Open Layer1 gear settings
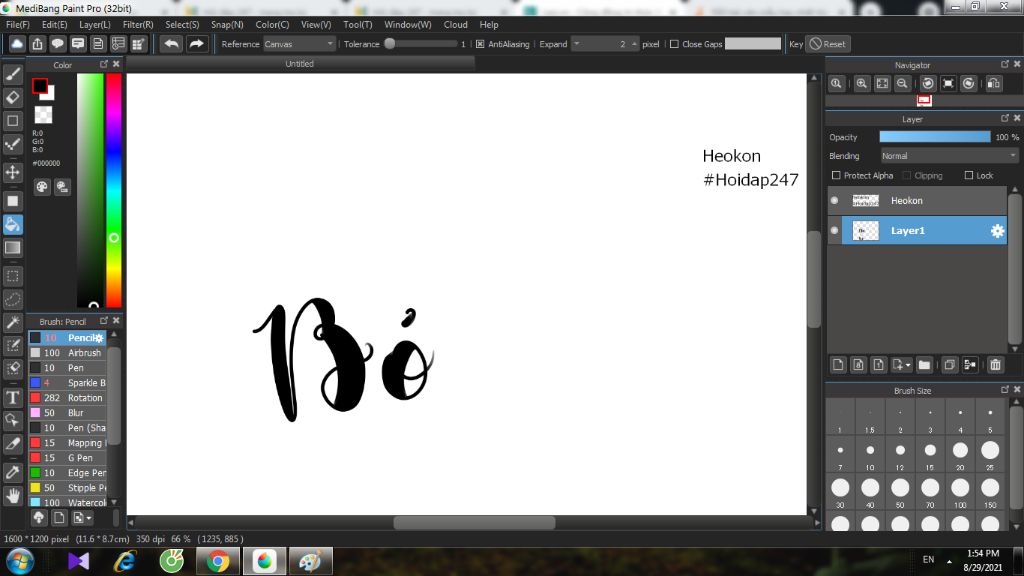Viewport: 1024px width, 576px height. coord(997,231)
